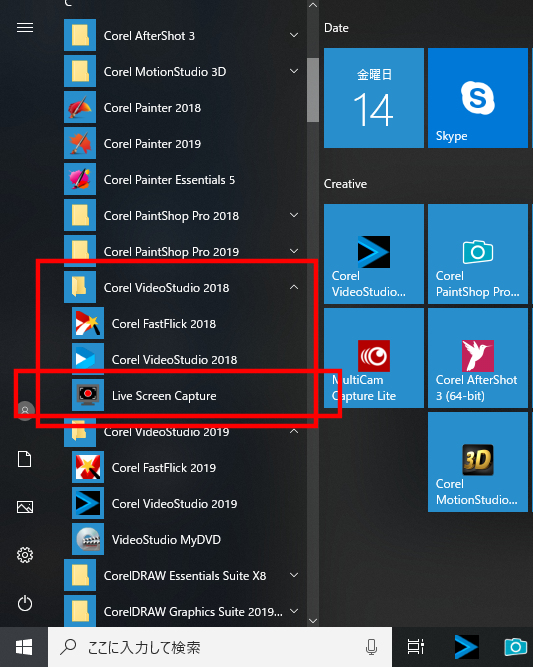Select Corel Painter 2018 label
The width and height of the screenshot is (533, 667).
(x=152, y=108)
